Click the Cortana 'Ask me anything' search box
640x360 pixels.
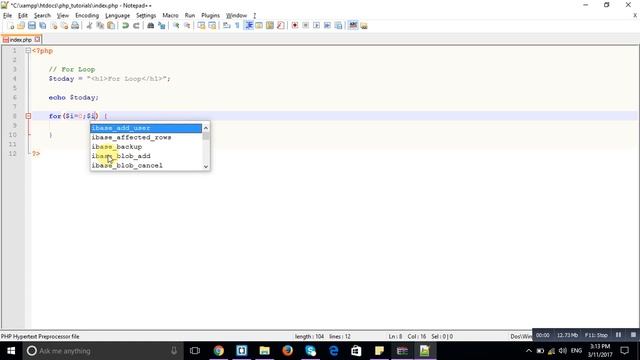point(102,351)
